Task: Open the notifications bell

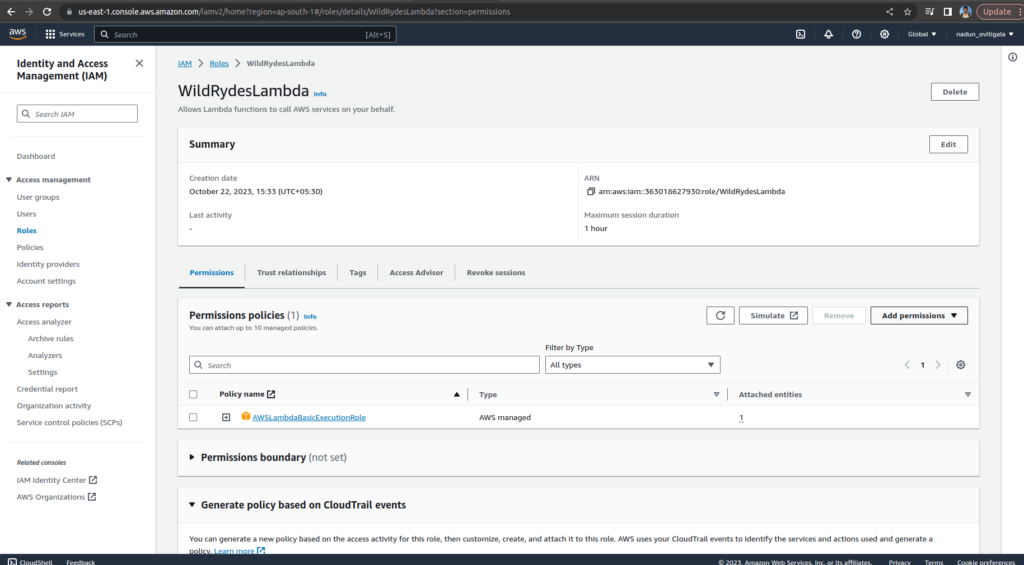Action: coord(828,34)
